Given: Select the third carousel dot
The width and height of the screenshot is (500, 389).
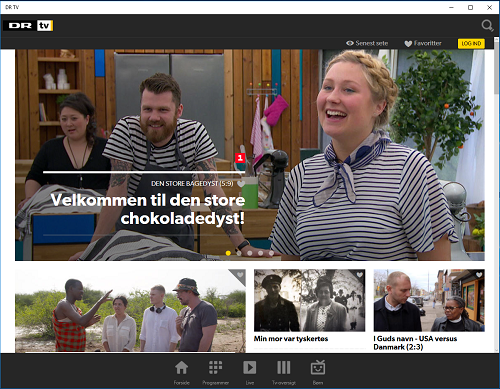Looking at the screenshot, I should [x=250, y=253].
